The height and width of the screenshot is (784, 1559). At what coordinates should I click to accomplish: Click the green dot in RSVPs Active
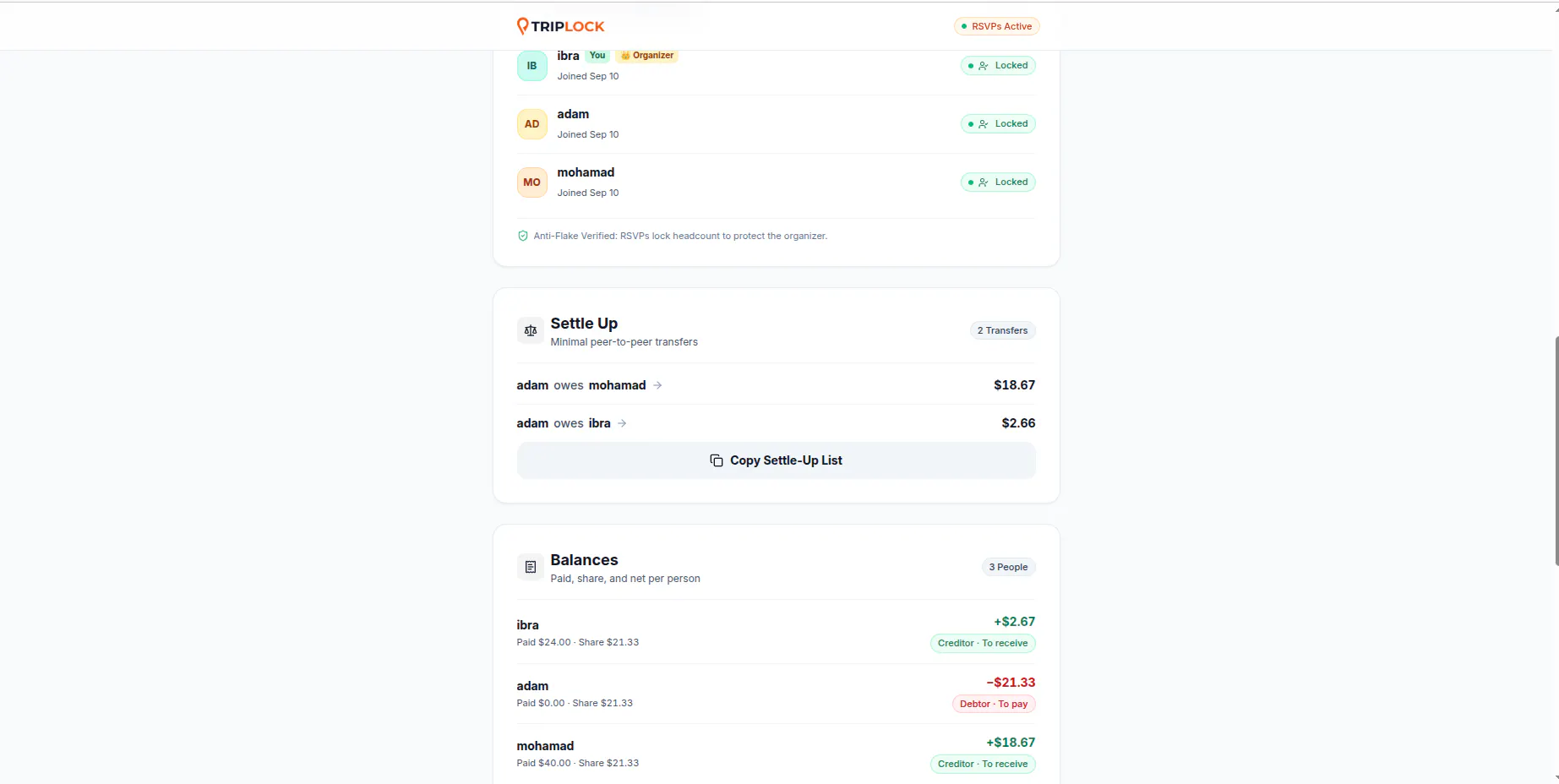[x=964, y=26]
